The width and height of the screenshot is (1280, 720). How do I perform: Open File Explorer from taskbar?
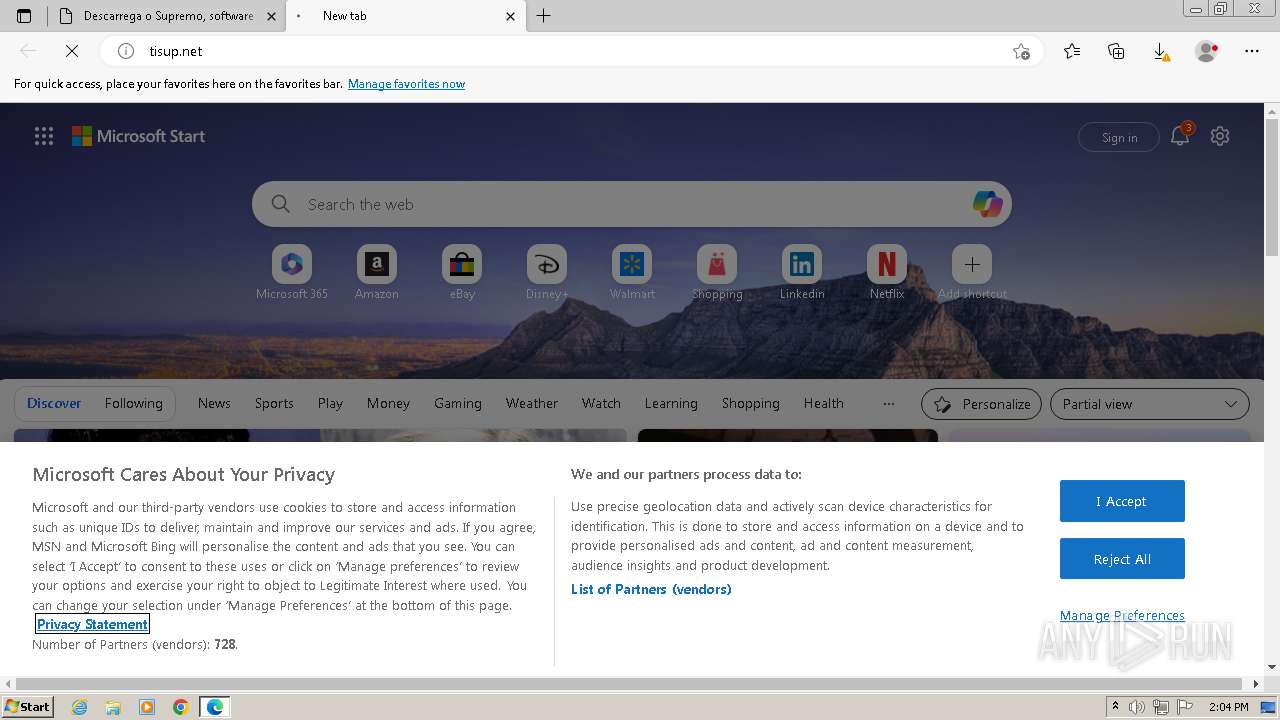click(x=113, y=707)
